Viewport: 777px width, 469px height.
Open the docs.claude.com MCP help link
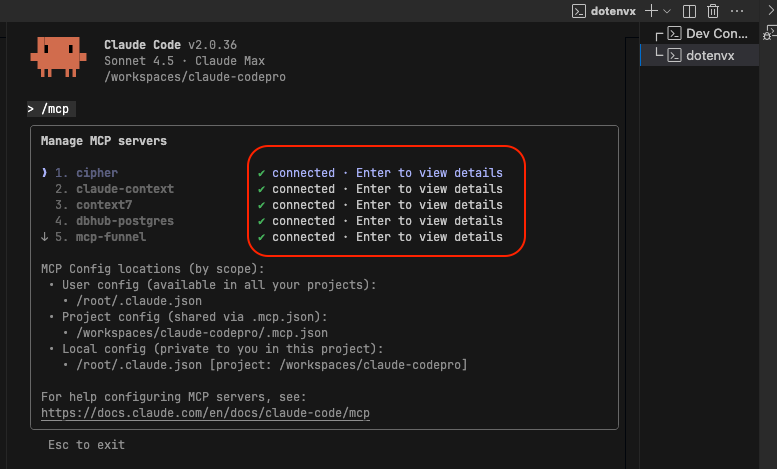(x=205, y=413)
